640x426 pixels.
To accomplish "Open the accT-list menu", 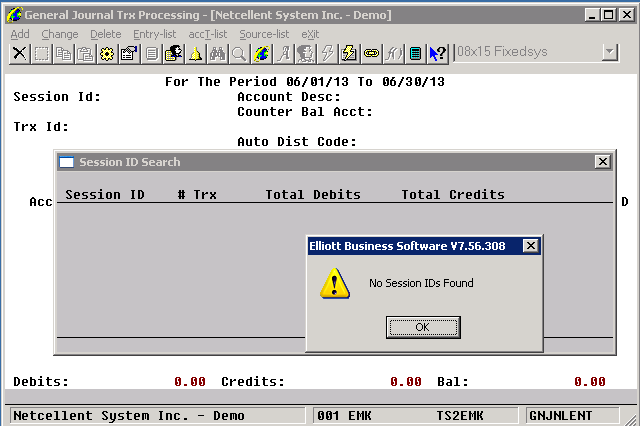I will [208, 34].
